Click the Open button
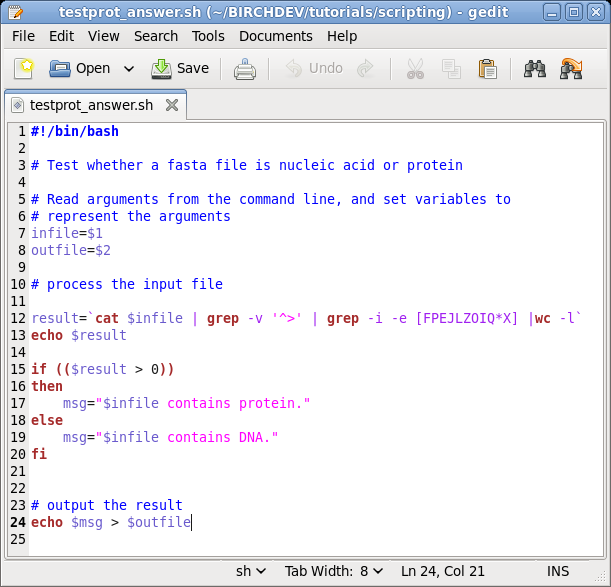The image size is (611, 587). pyautogui.click(x=80, y=69)
